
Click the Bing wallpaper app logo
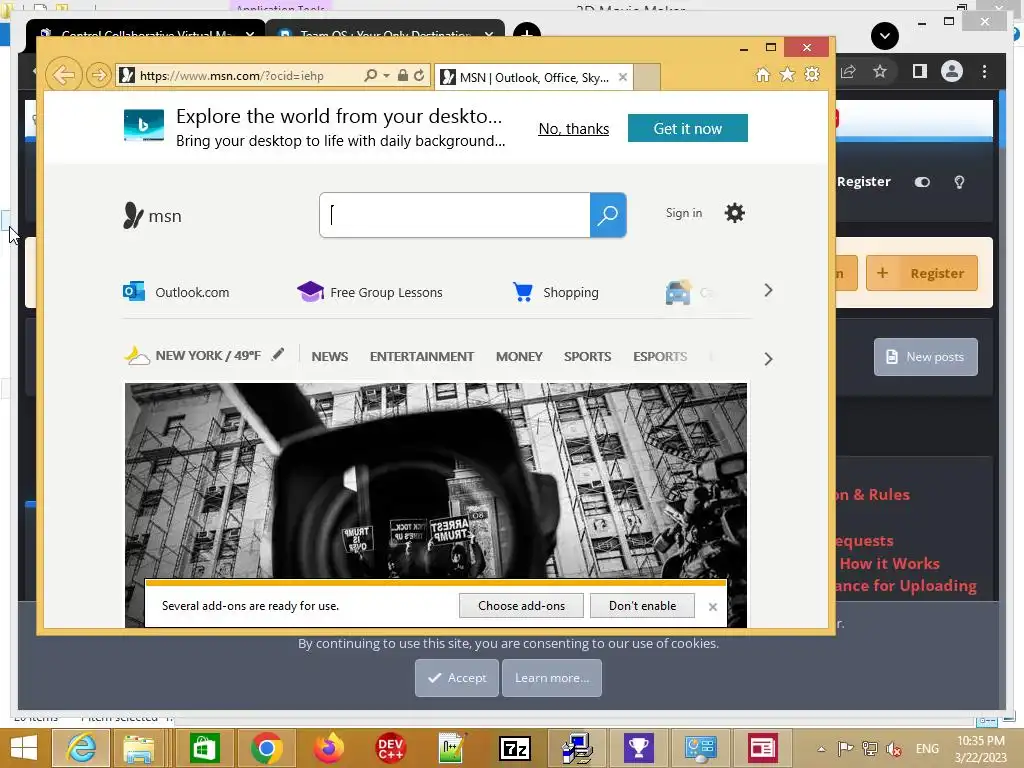click(144, 125)
